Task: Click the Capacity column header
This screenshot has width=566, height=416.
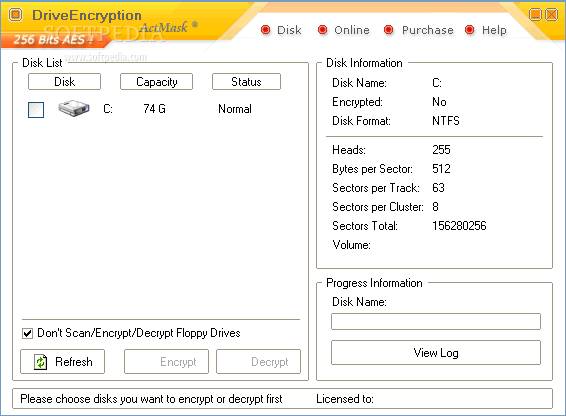Action: coord(156,82)
